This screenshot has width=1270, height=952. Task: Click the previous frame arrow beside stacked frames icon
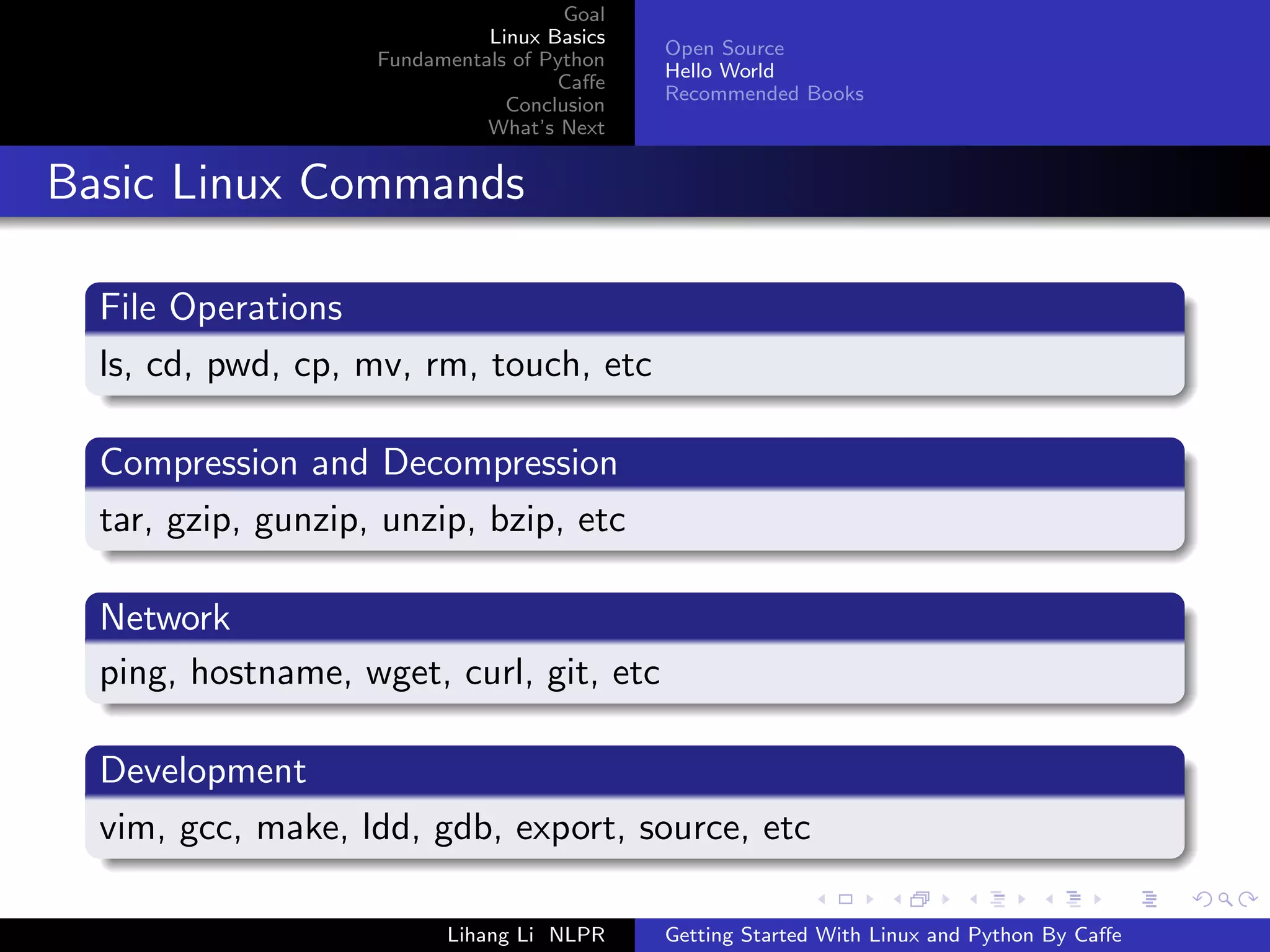click(897, 899)
